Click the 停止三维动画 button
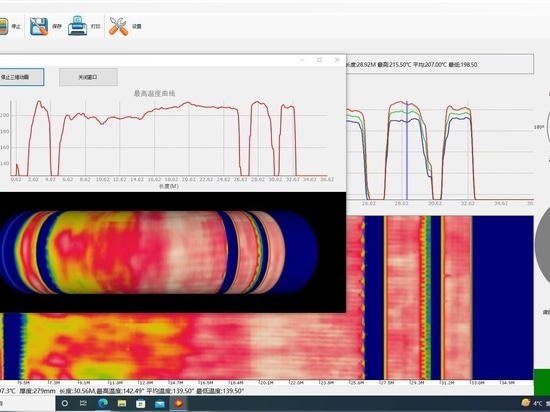Viewport: 550px width, 412px height. [x=22, y=77]
